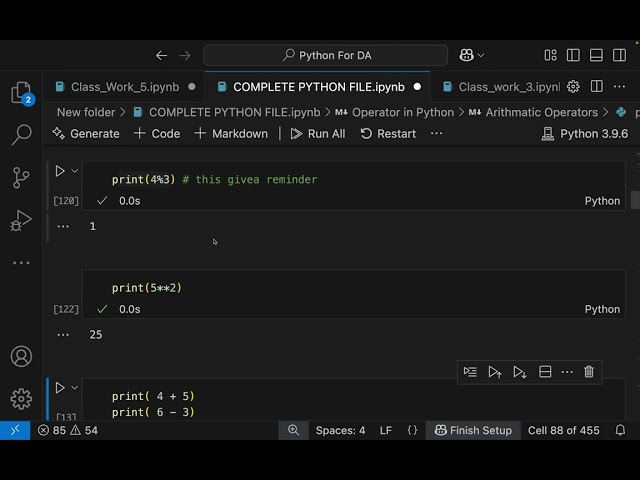Delete the cell with trash icon
640x480 pixels.
click(589, 372)
